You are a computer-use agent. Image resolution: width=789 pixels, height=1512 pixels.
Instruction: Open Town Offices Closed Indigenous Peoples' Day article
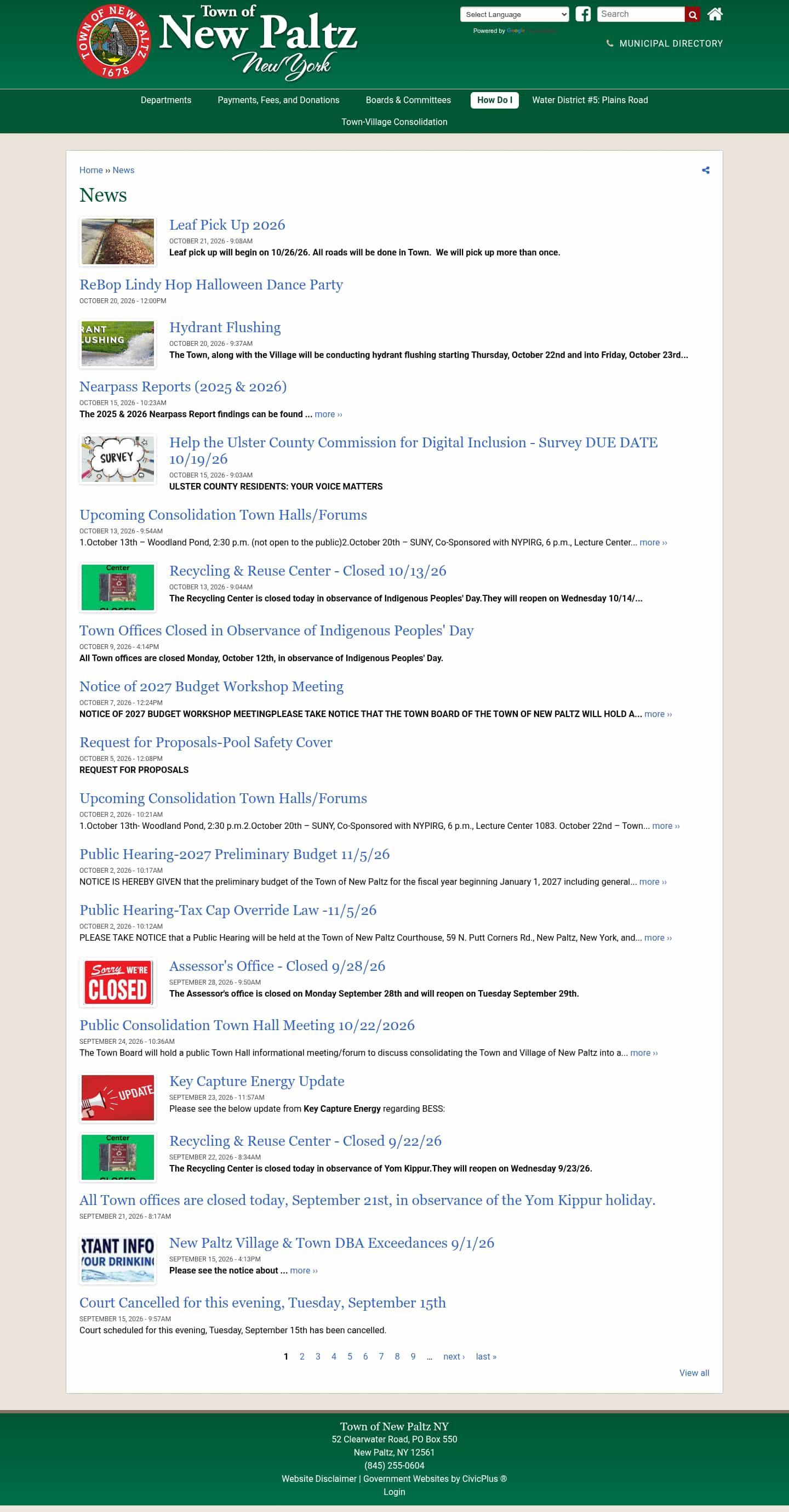pos(276,630)
